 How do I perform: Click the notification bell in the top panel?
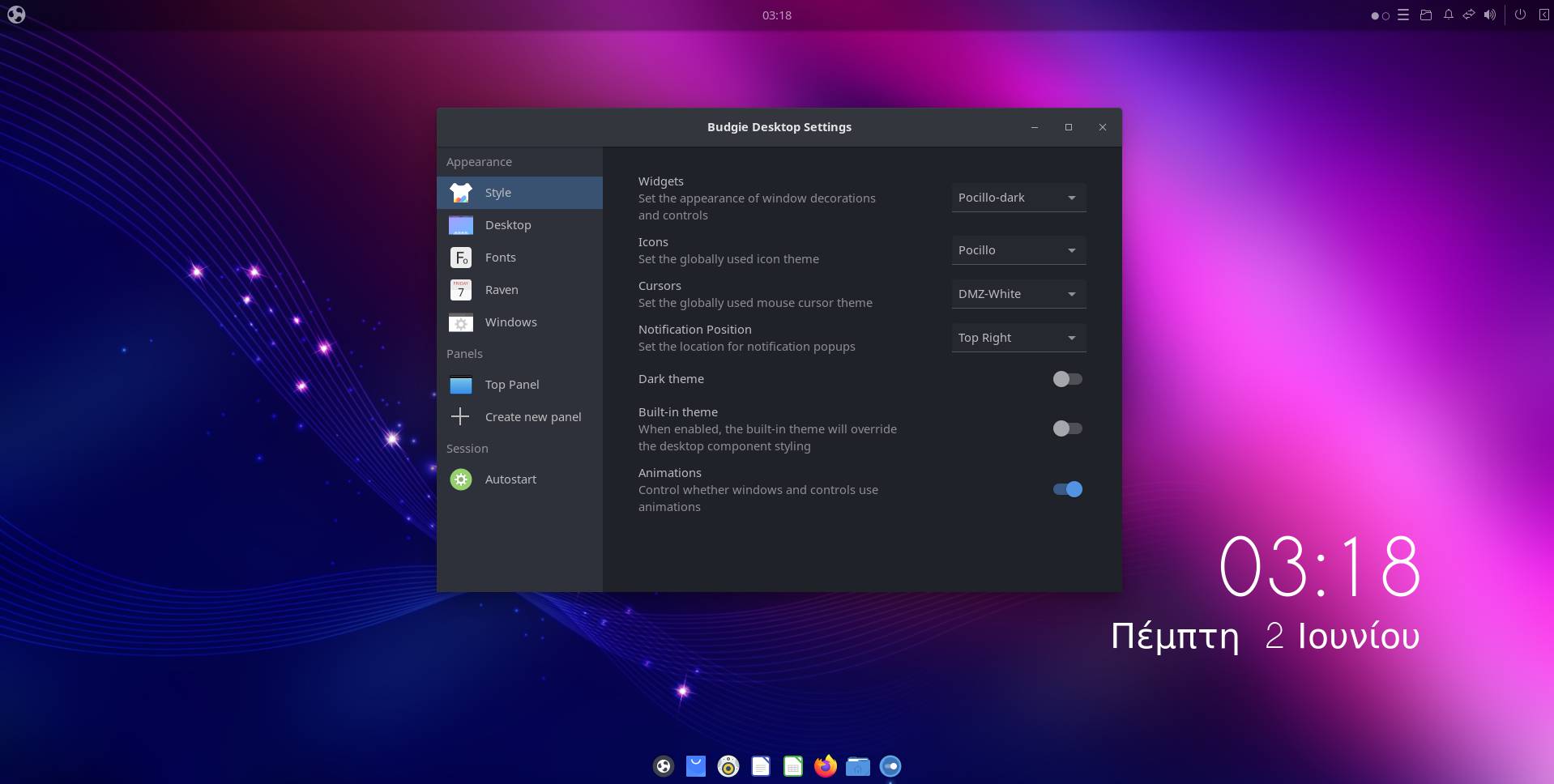pos(1447,14)
